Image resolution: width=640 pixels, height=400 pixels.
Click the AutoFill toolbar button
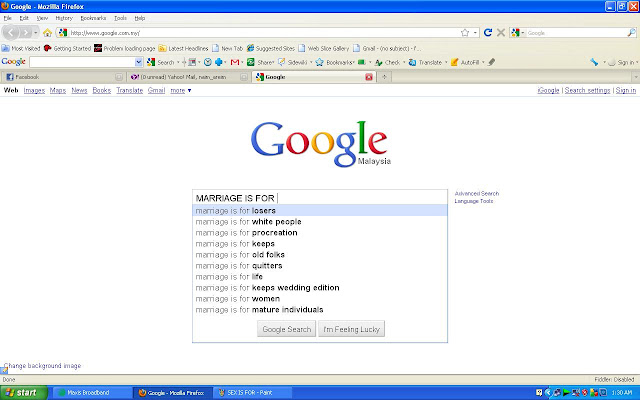pyautogui.click(x=465, y=62)
